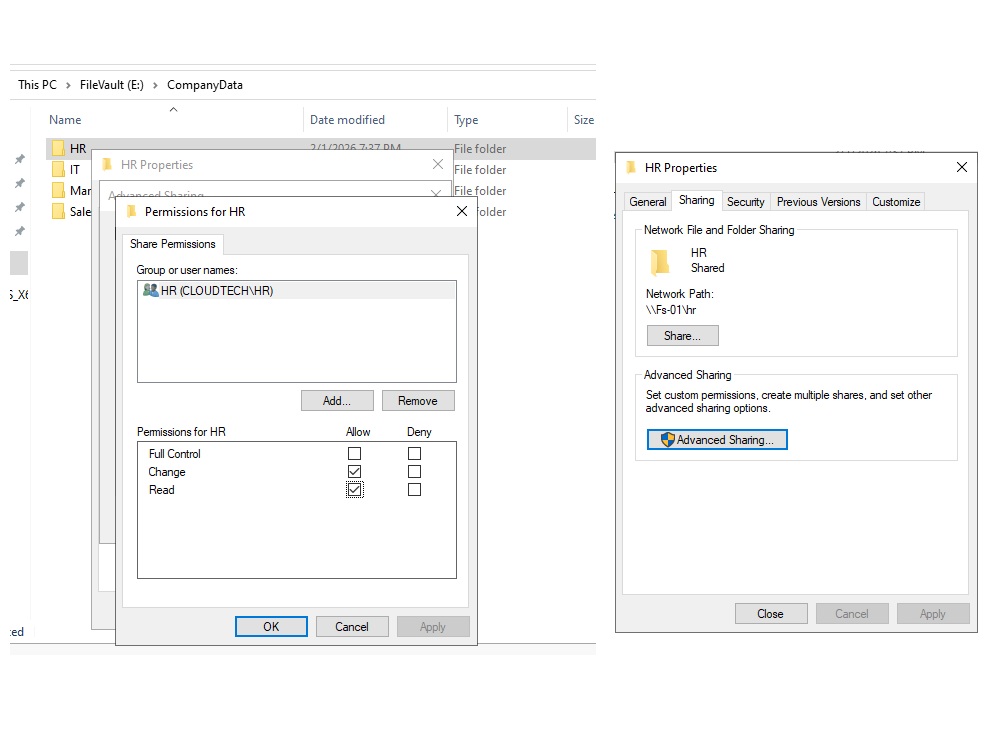
Task: Enable Full Control Allow checkbox
Action: 354,454
